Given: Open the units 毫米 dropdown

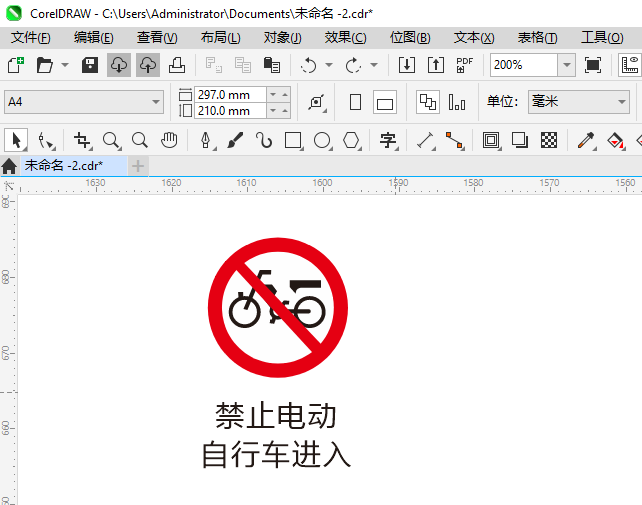Looking at the screenshot, I should pyautogui.click(x=622, y=102).
